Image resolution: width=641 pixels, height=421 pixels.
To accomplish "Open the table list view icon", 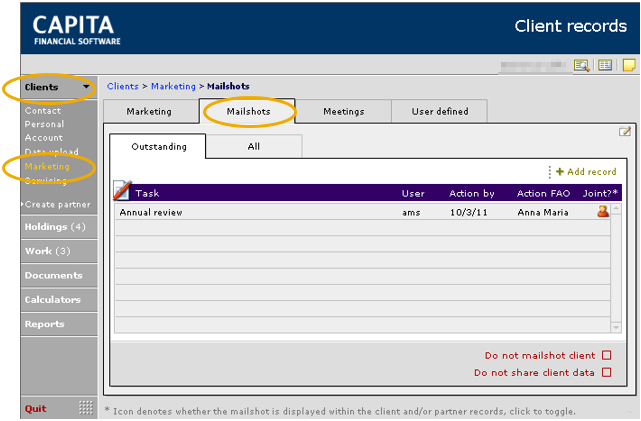I will point(605,66).
